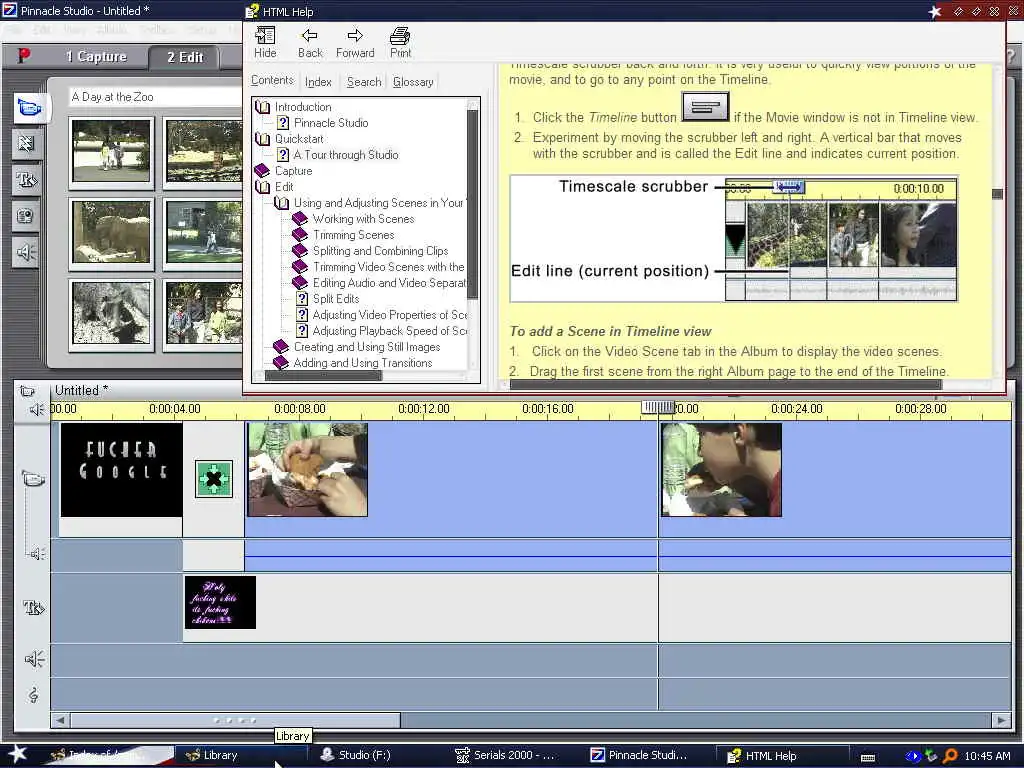Select the purple text title overlay clip
The width and height of the screenshot is (1024, 768).
tap(220, 602)
